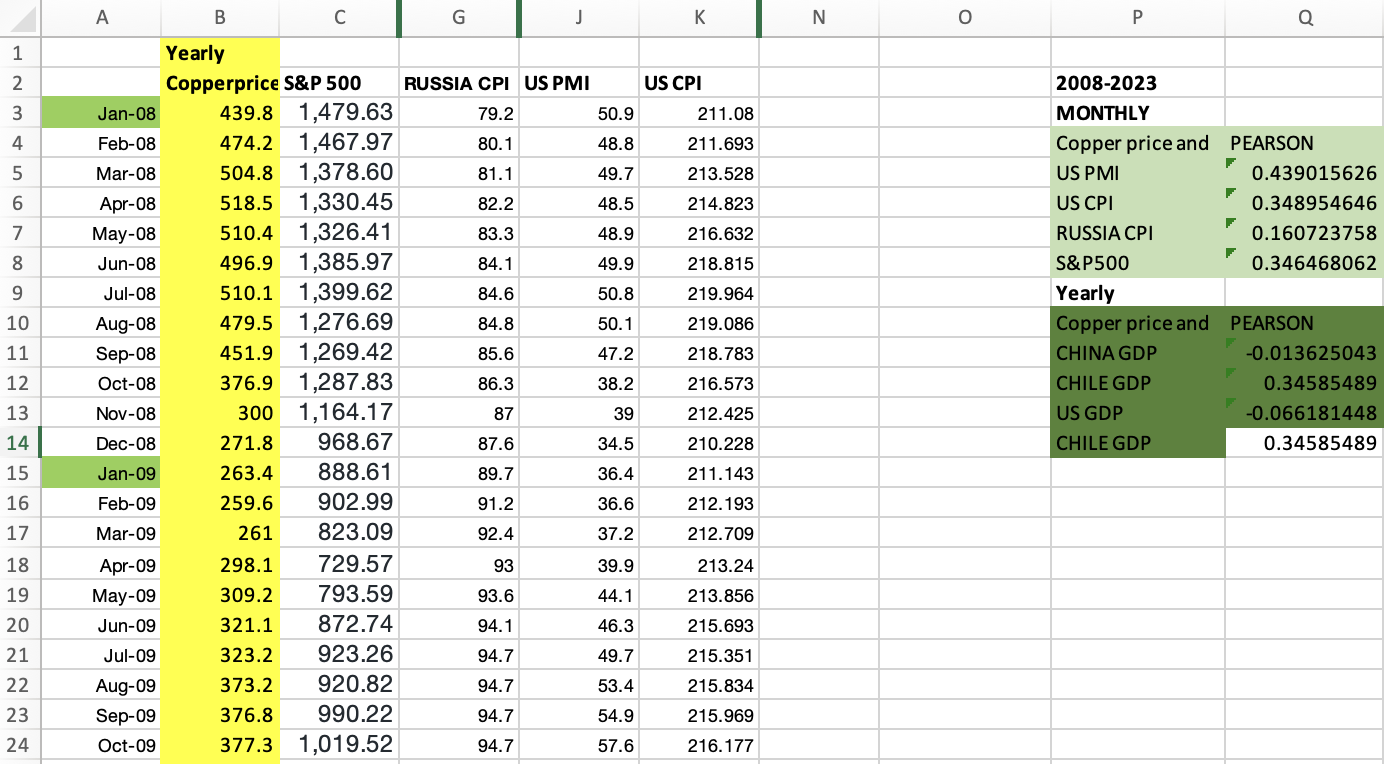Select column N header

pyautogui.click(x=819, y=17)
